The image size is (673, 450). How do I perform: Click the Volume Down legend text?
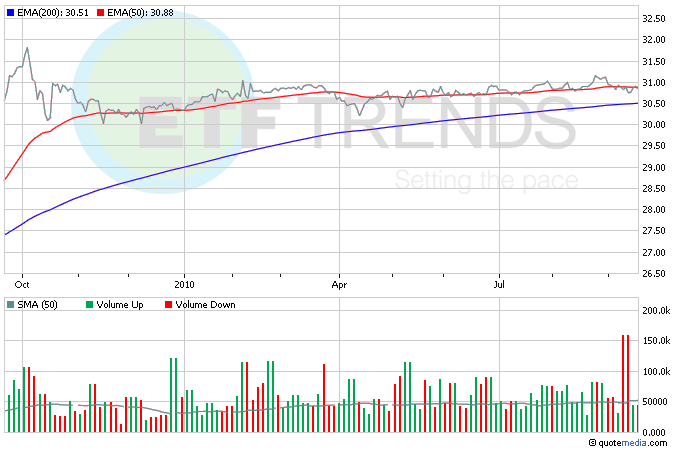tap(205, 304)
